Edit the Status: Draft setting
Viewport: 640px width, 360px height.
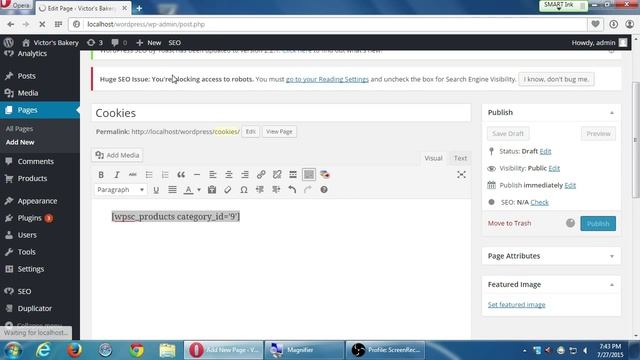point(545,151)
